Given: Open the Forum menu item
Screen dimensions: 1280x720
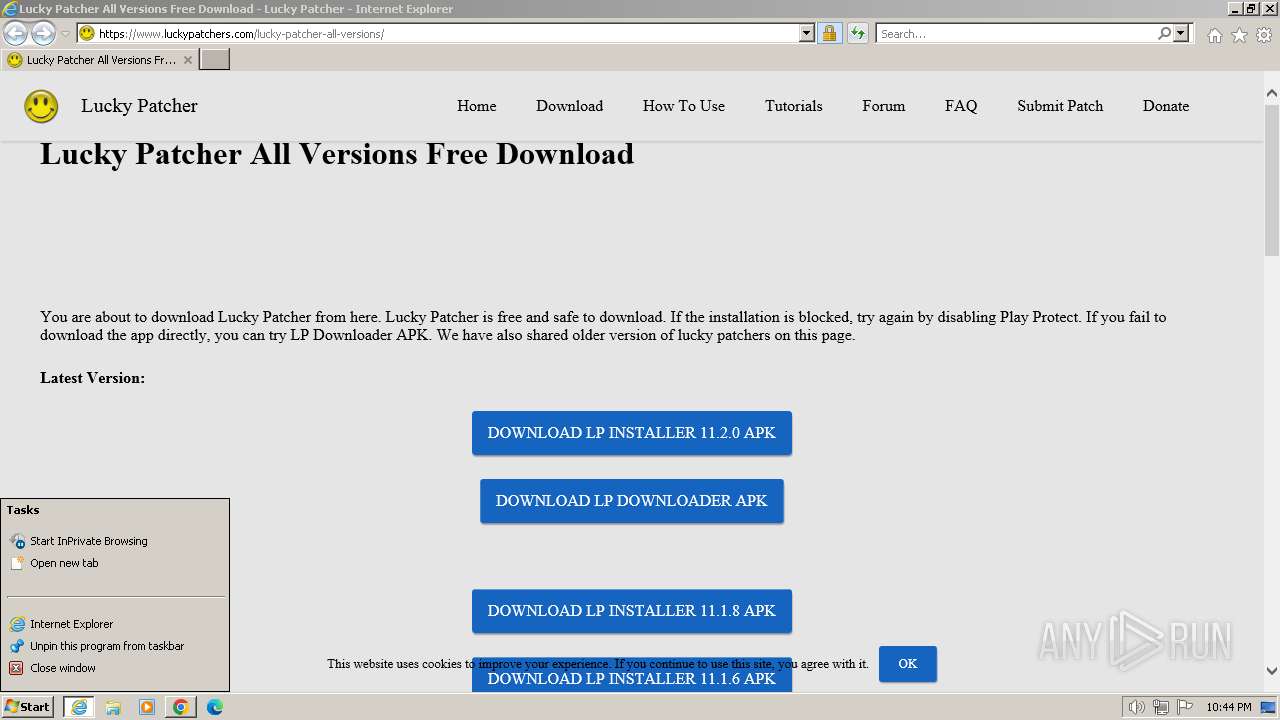Looking at the screenshot, I should pos(883,106).
